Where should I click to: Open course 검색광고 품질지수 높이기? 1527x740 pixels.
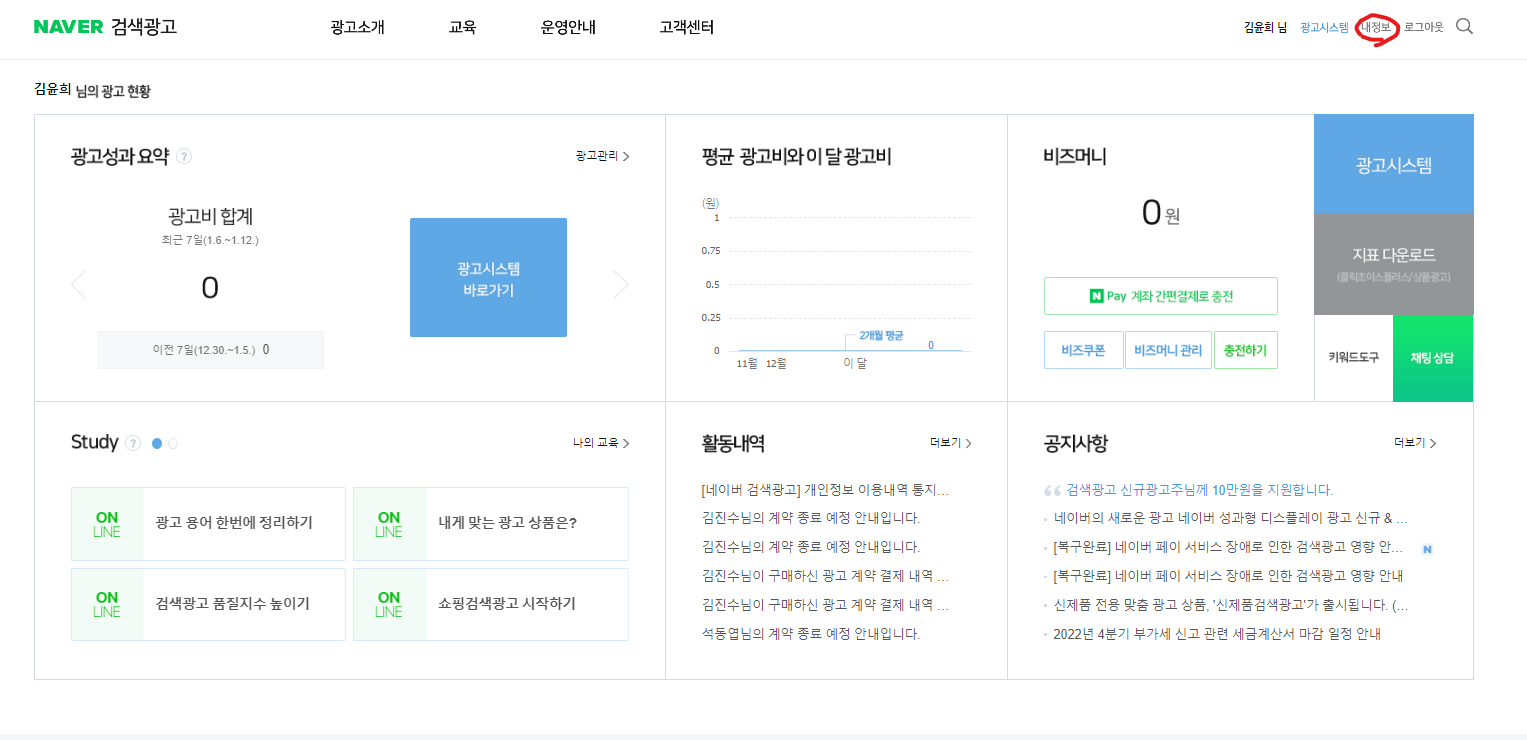coord(208,604)
